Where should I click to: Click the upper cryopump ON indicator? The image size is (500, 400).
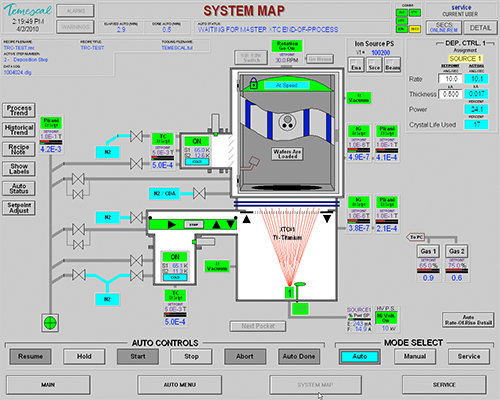click(x=197, y=141)
